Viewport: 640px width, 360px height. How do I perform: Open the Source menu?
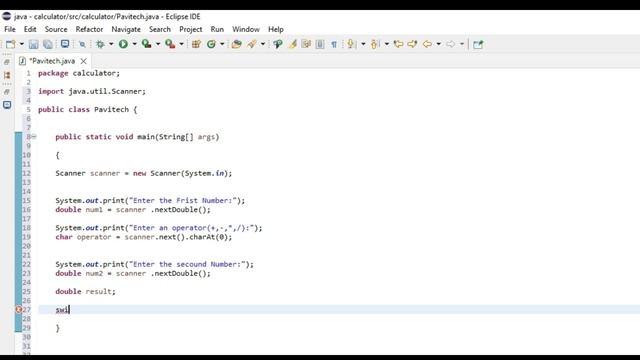coord(56,29)
